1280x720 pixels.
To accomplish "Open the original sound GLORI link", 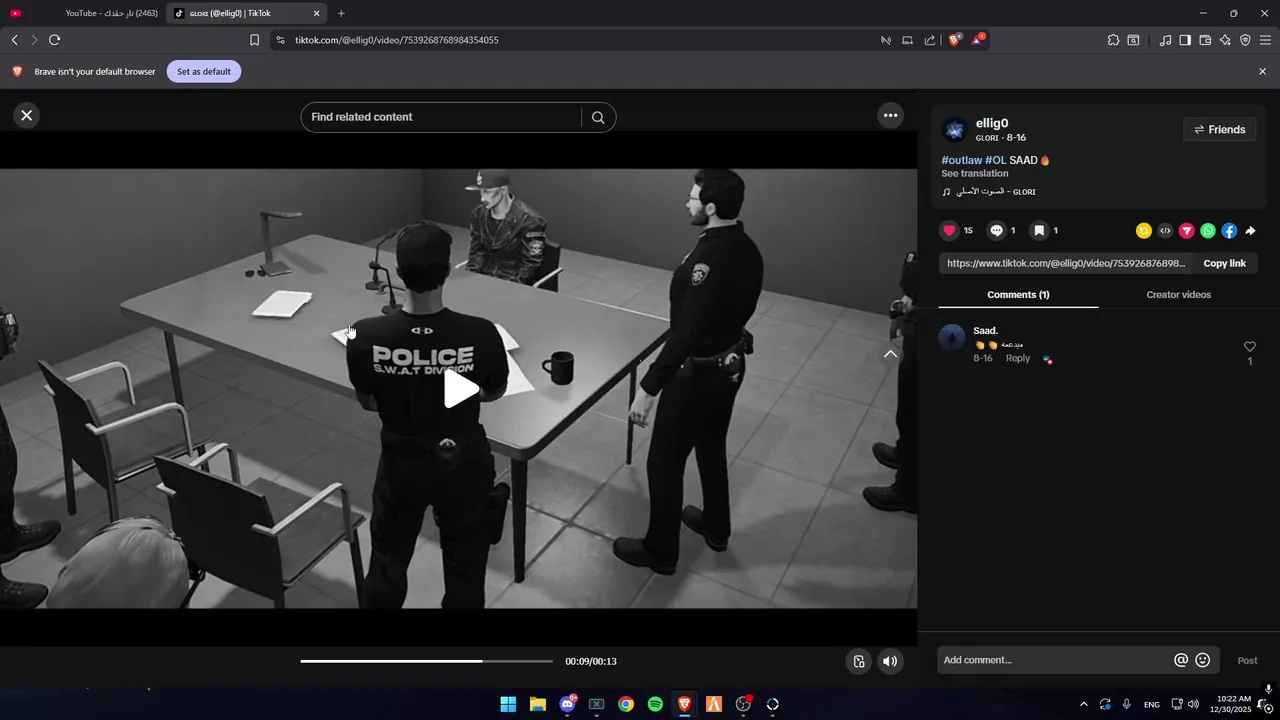I will point(989,192).
